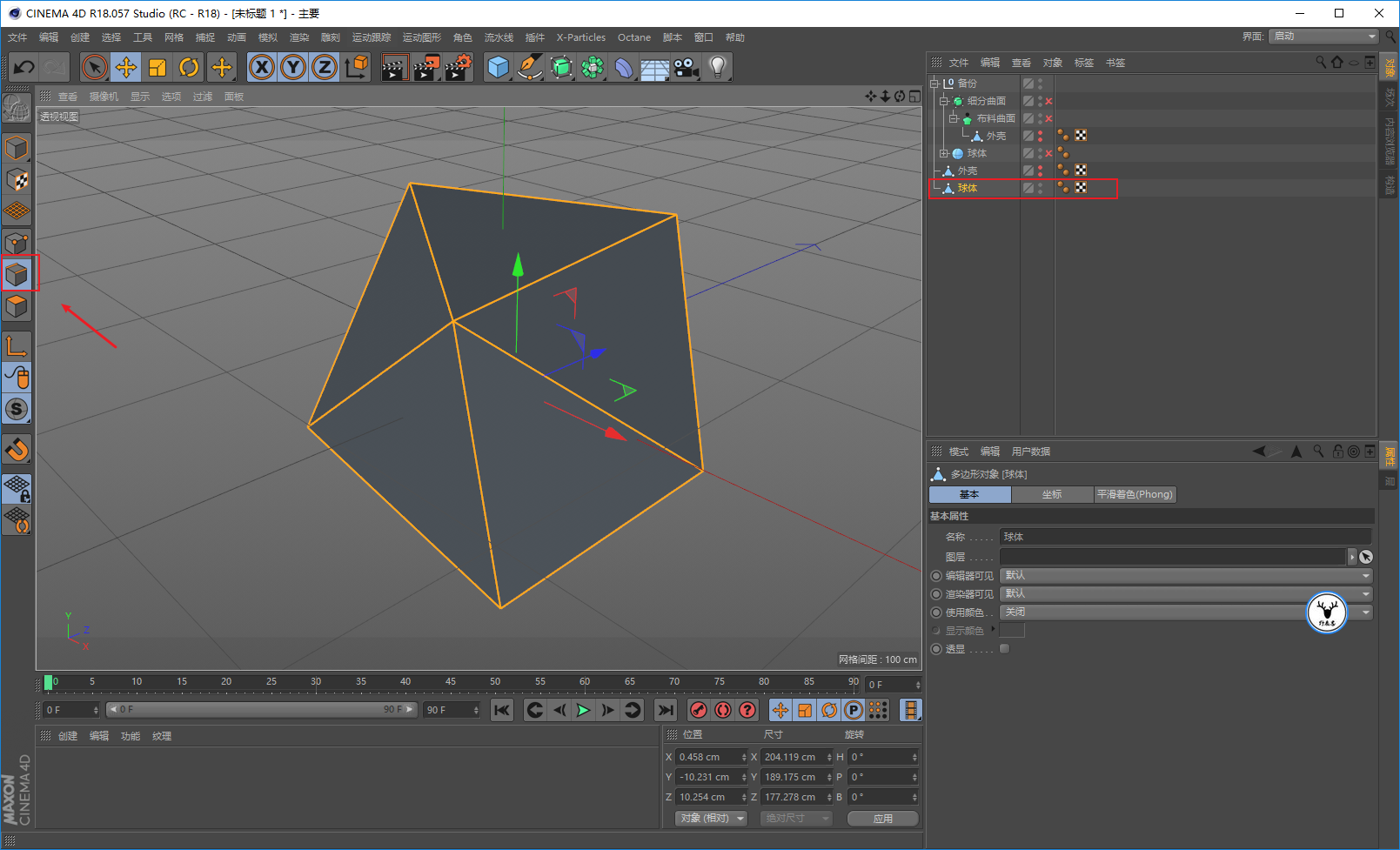
Task: Enable the Axis mode icon
Action: point(17,346)
